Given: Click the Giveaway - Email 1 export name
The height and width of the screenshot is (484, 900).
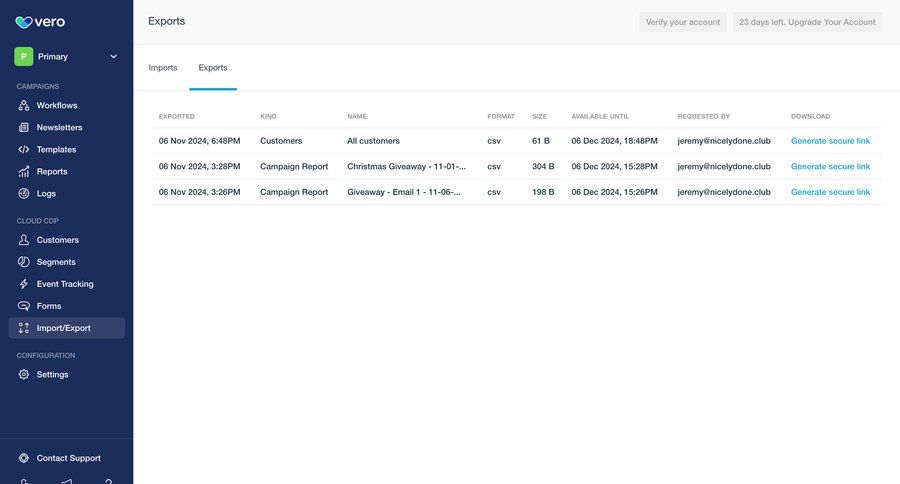Looking at the screenshot, I should (404, 192).
